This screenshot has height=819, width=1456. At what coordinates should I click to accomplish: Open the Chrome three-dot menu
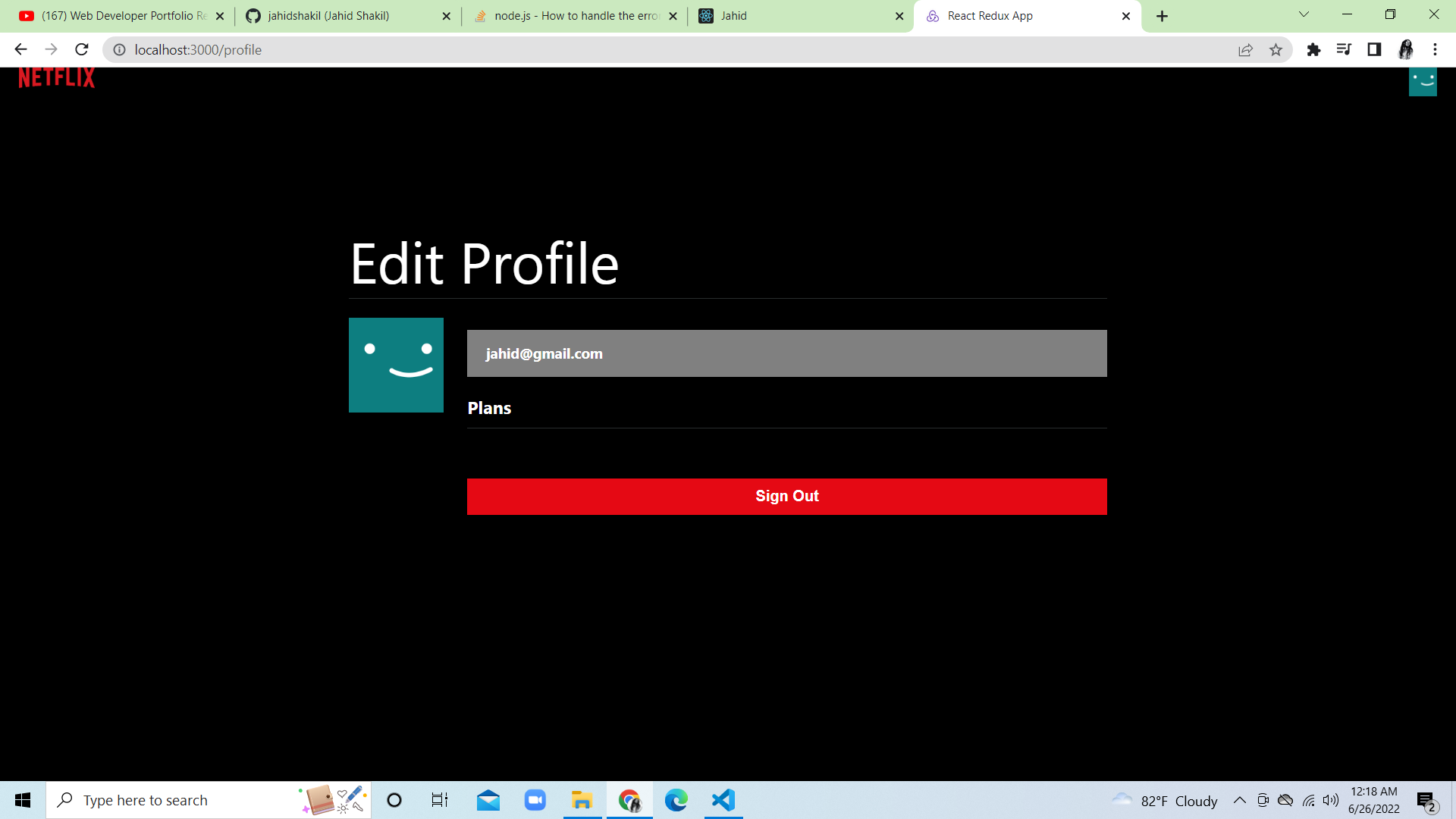coord(1435,49)
